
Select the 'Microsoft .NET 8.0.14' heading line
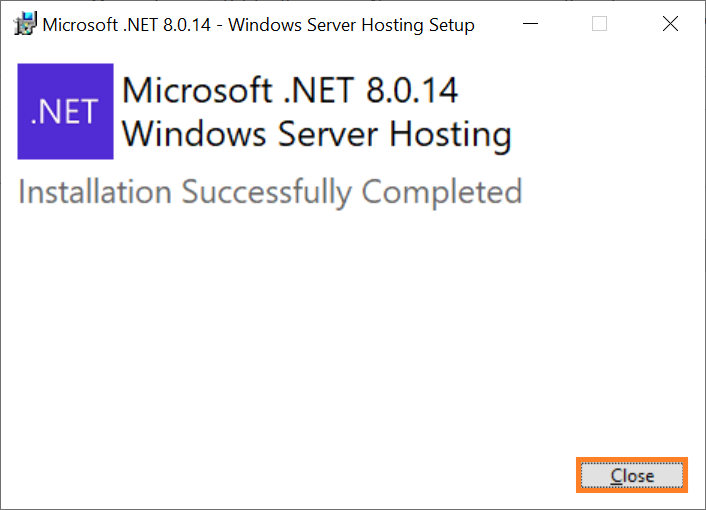point(290,90)
